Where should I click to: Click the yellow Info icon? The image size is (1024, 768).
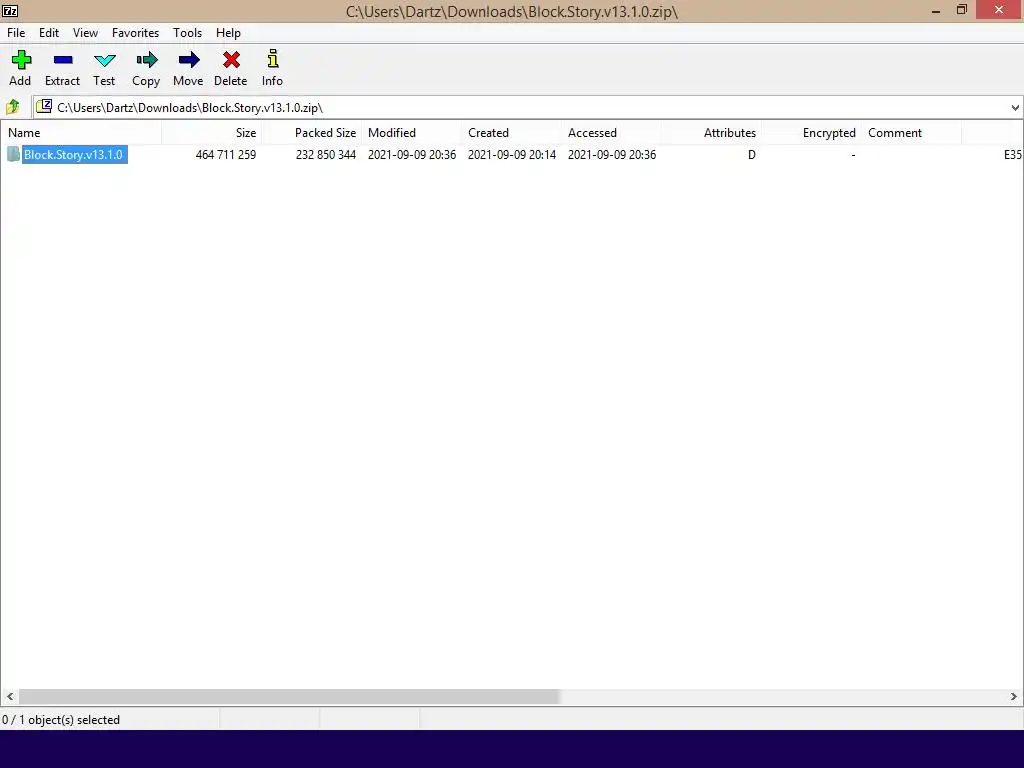[273, 59]
